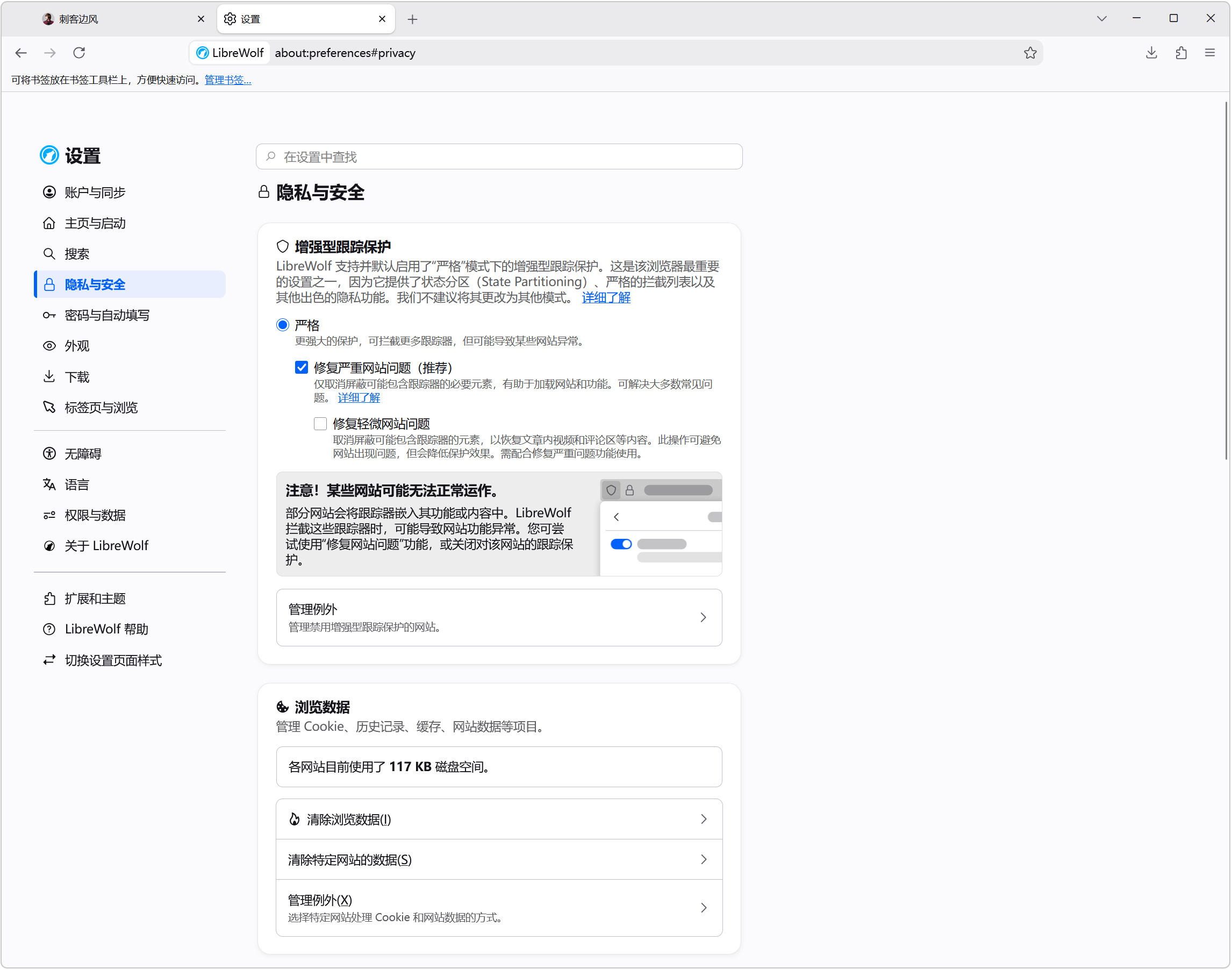Select the 严格 radio button

coord(282,325)
